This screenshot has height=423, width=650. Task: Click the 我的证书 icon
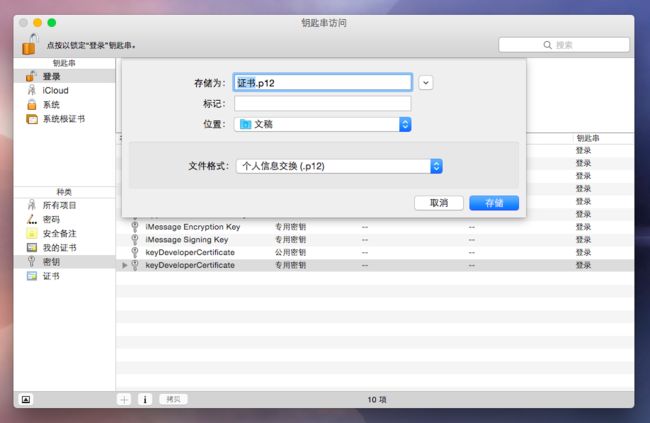32,248
